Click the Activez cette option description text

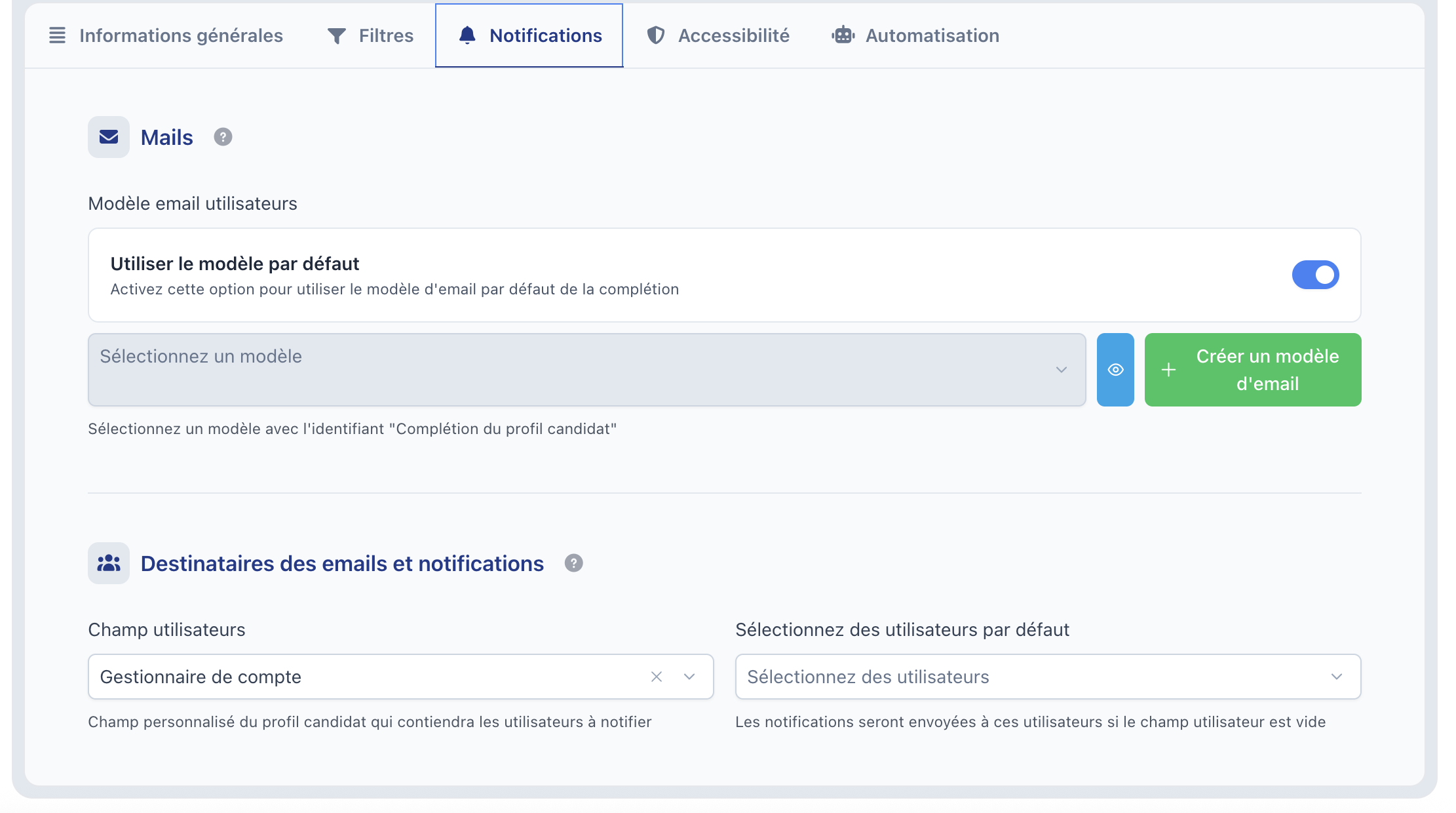point(394,289)
